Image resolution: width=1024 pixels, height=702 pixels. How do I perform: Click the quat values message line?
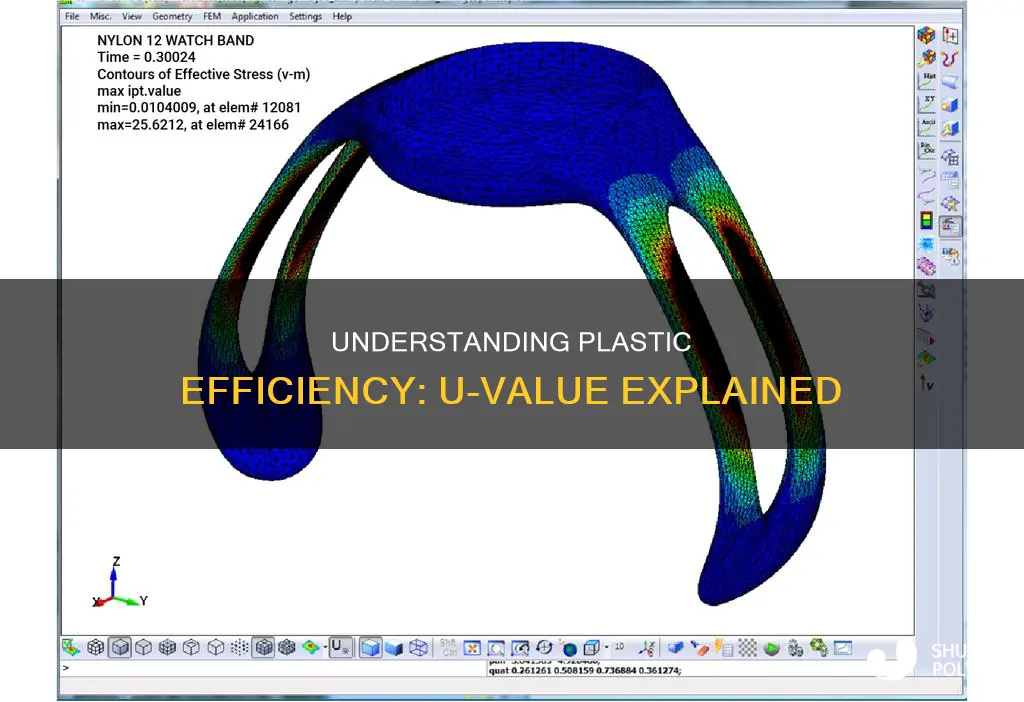point(585,671)
